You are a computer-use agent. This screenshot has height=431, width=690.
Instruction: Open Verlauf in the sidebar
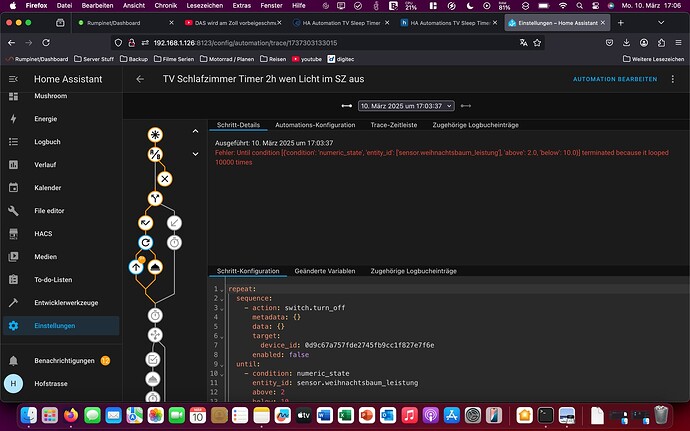tap(61, 165)
